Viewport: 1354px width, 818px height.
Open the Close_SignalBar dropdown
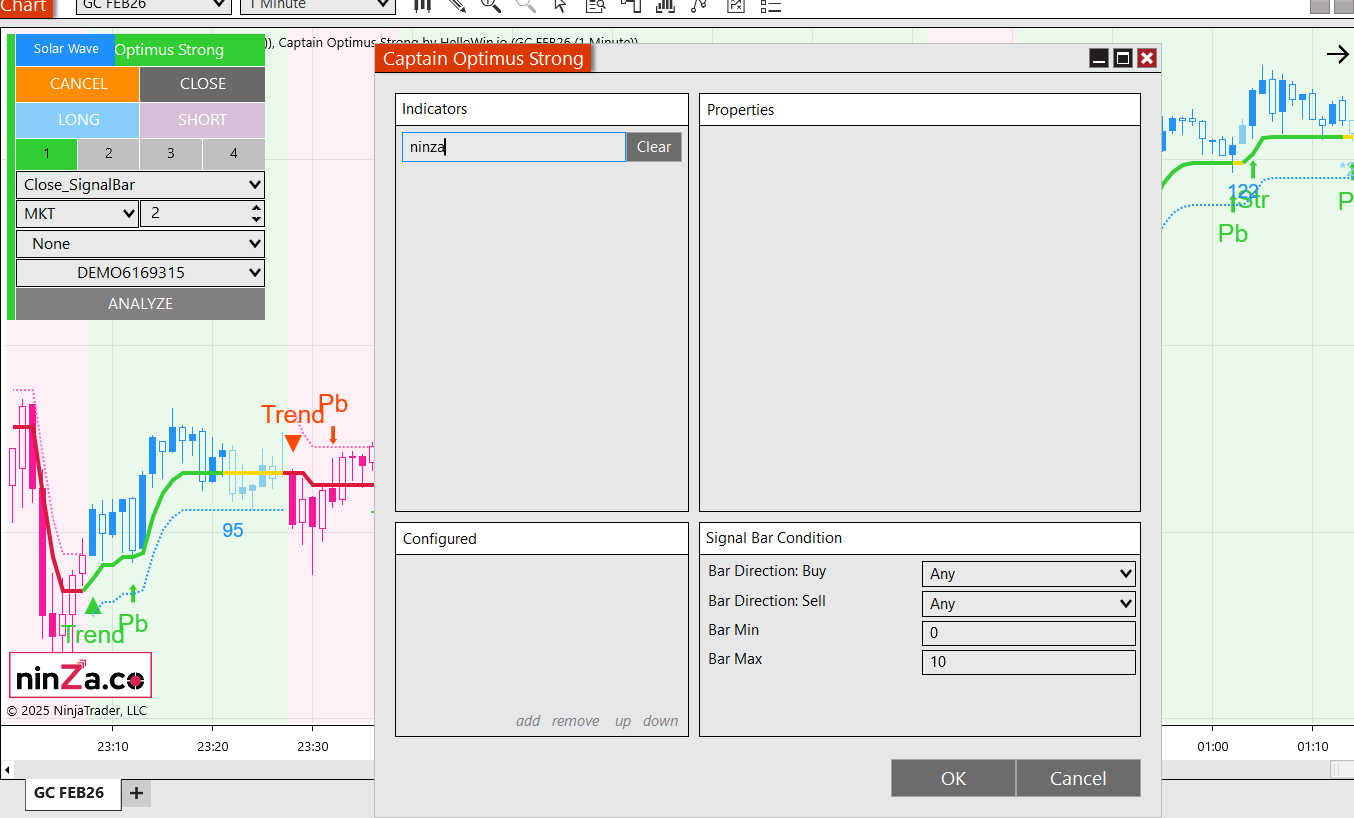[x=140, y=185]
